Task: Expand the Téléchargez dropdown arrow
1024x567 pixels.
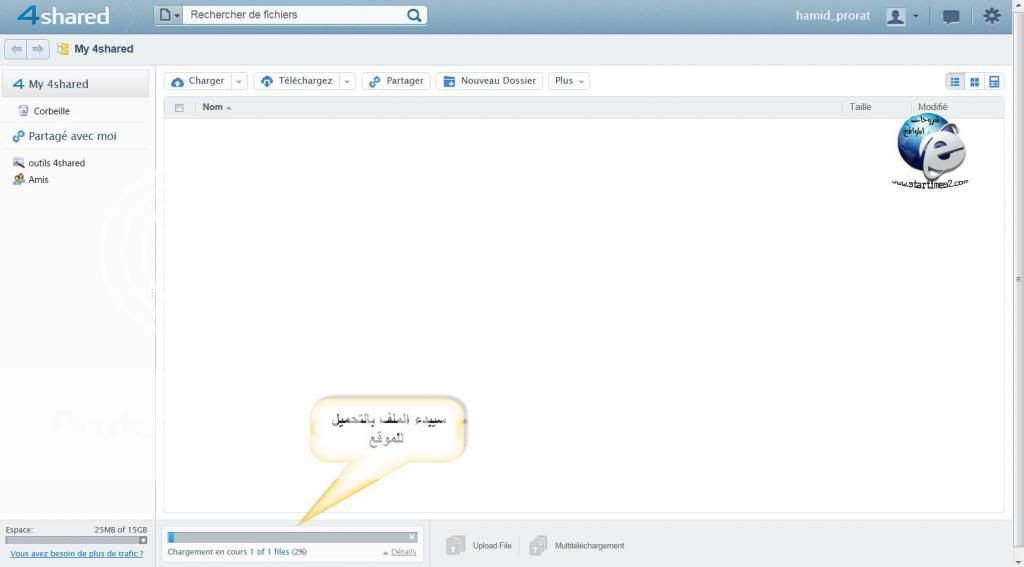Action: (x=347, y=81)
